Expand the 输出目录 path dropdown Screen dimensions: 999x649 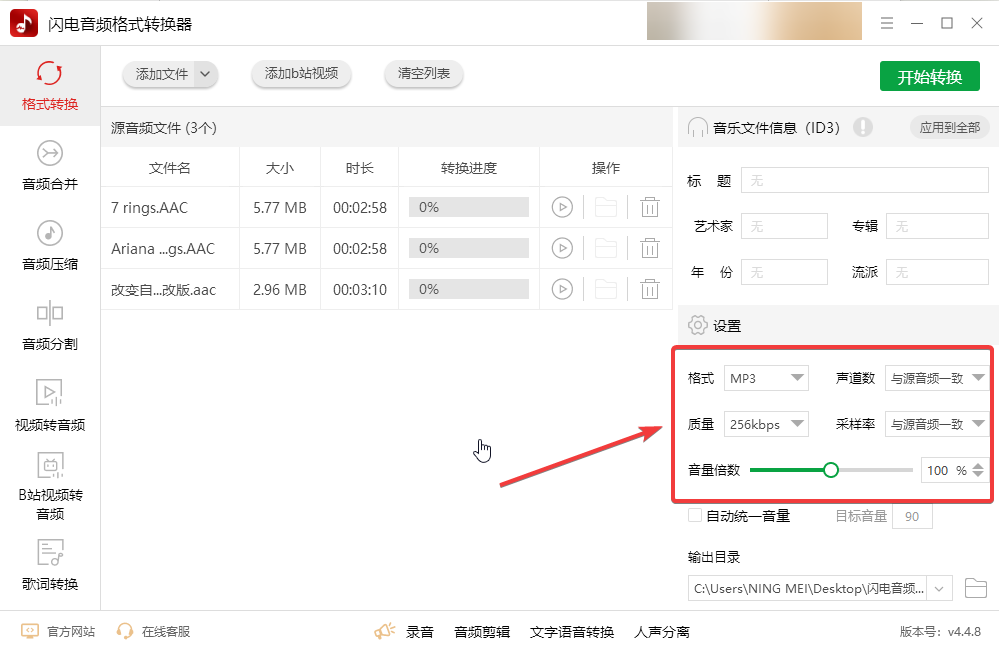(x=939, y=588)
